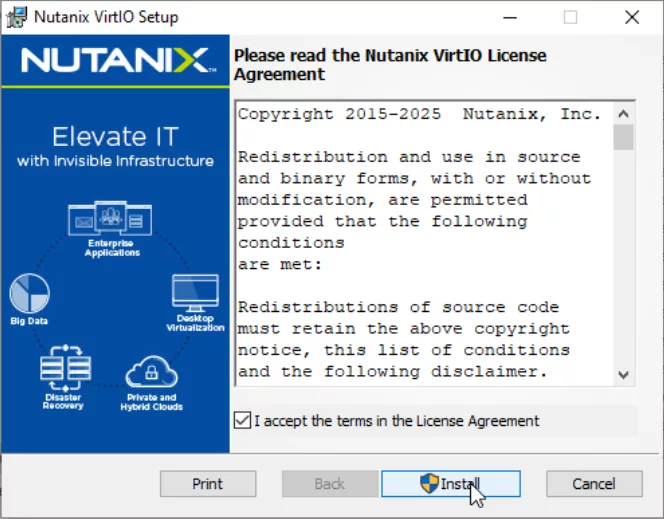
Task: Click the Print button
Action: 208,483
